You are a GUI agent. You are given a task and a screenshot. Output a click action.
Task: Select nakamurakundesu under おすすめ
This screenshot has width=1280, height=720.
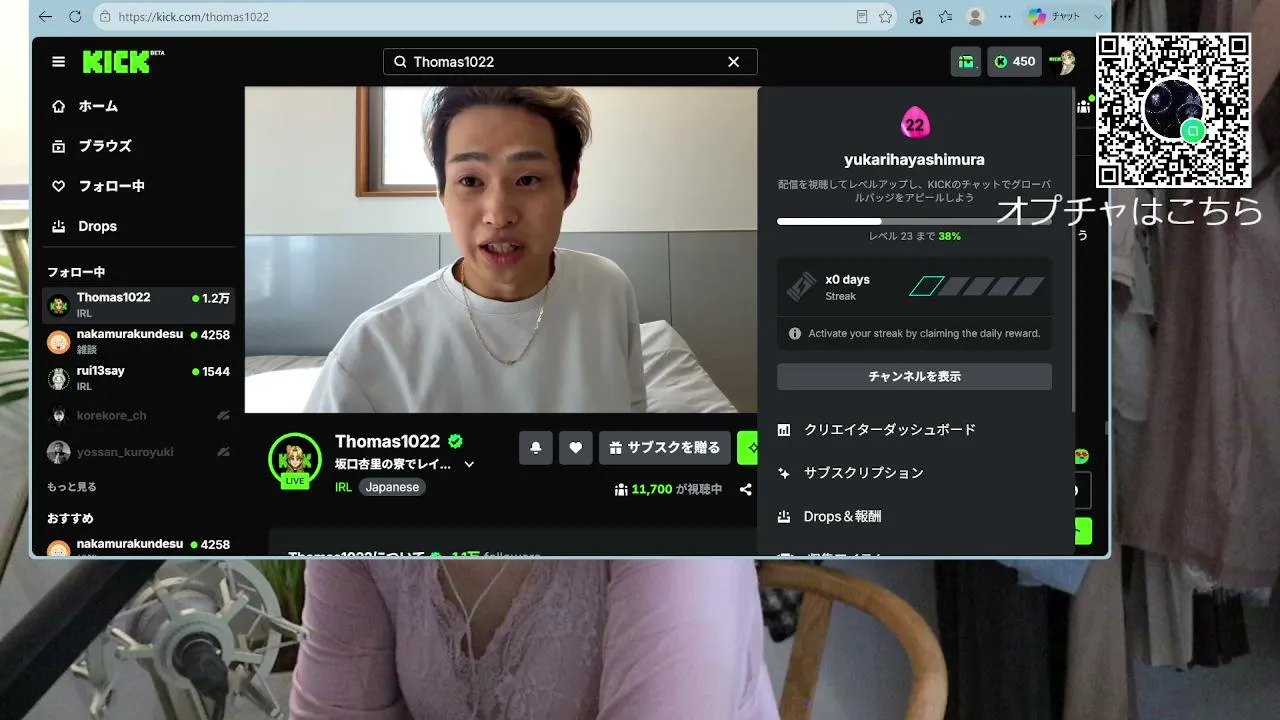coord(139,546)
